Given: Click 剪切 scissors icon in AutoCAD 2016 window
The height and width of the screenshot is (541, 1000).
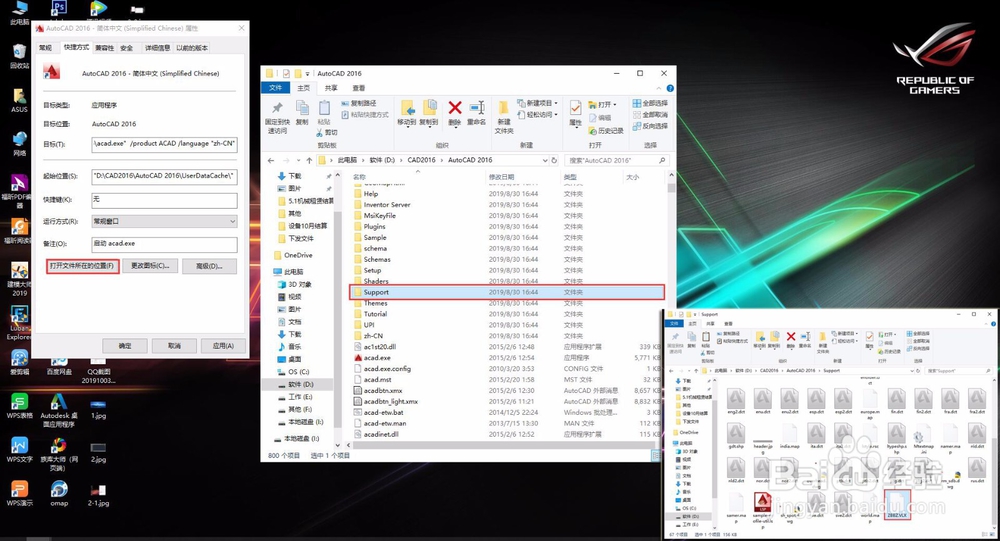Looking at the screenshot, I should [x=327, y=133].
